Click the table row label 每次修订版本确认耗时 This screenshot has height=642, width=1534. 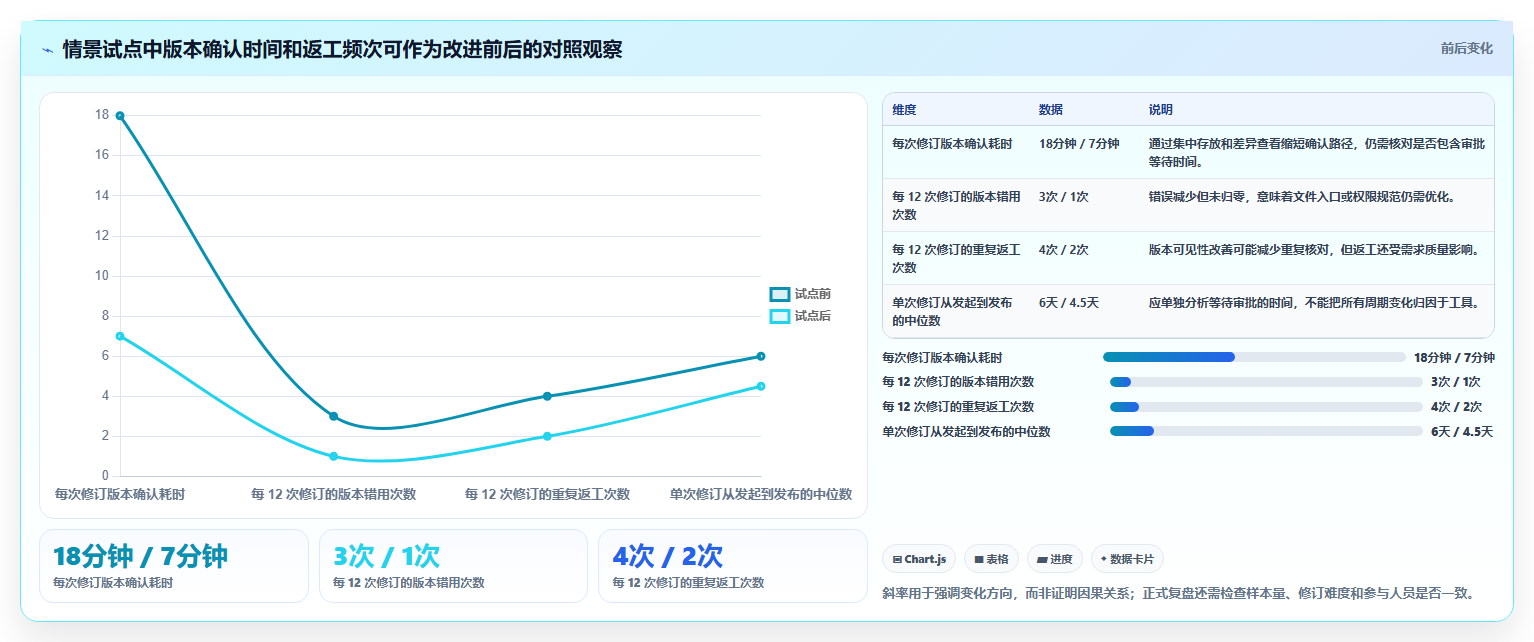pos(952,144)
